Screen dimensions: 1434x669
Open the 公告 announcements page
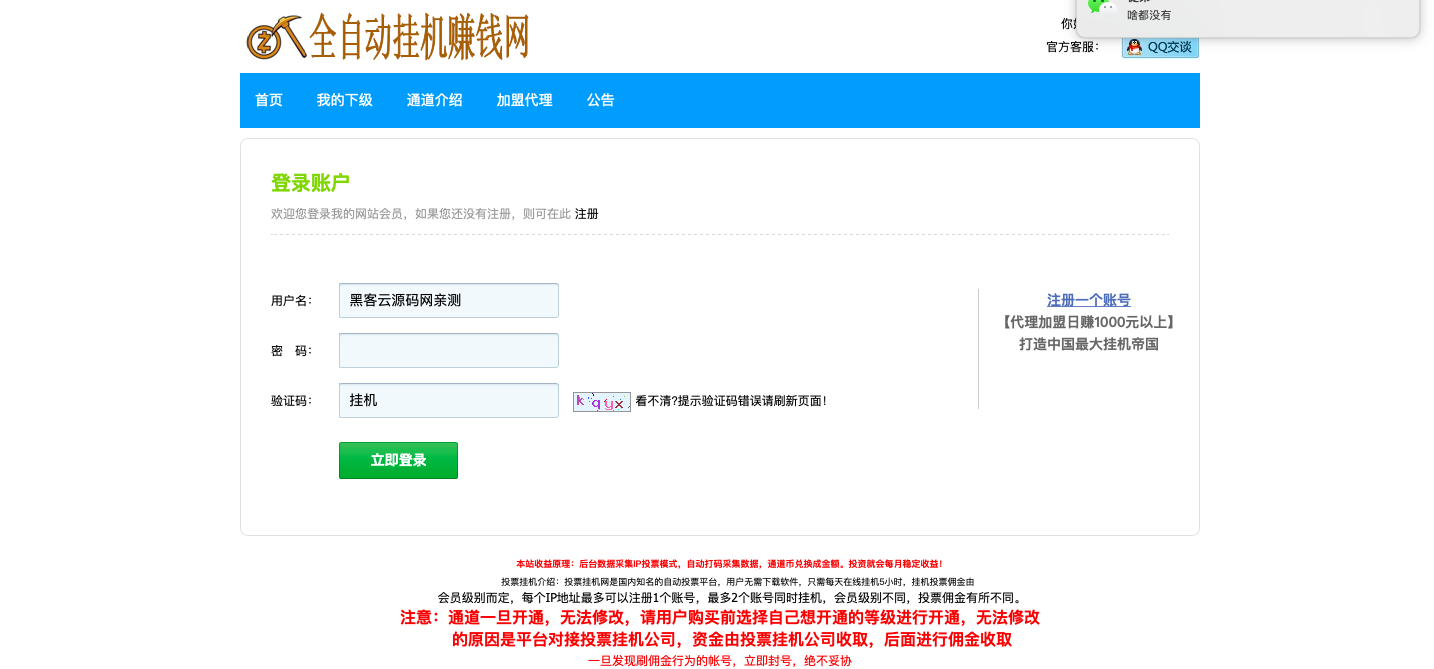point(600,100)
